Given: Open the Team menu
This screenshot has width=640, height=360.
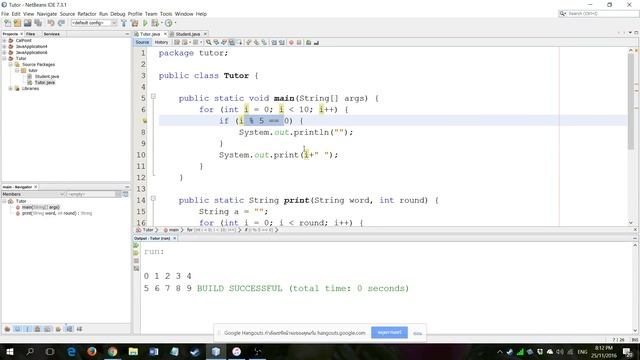Looking at the screenshot, I should click(151, 14).
